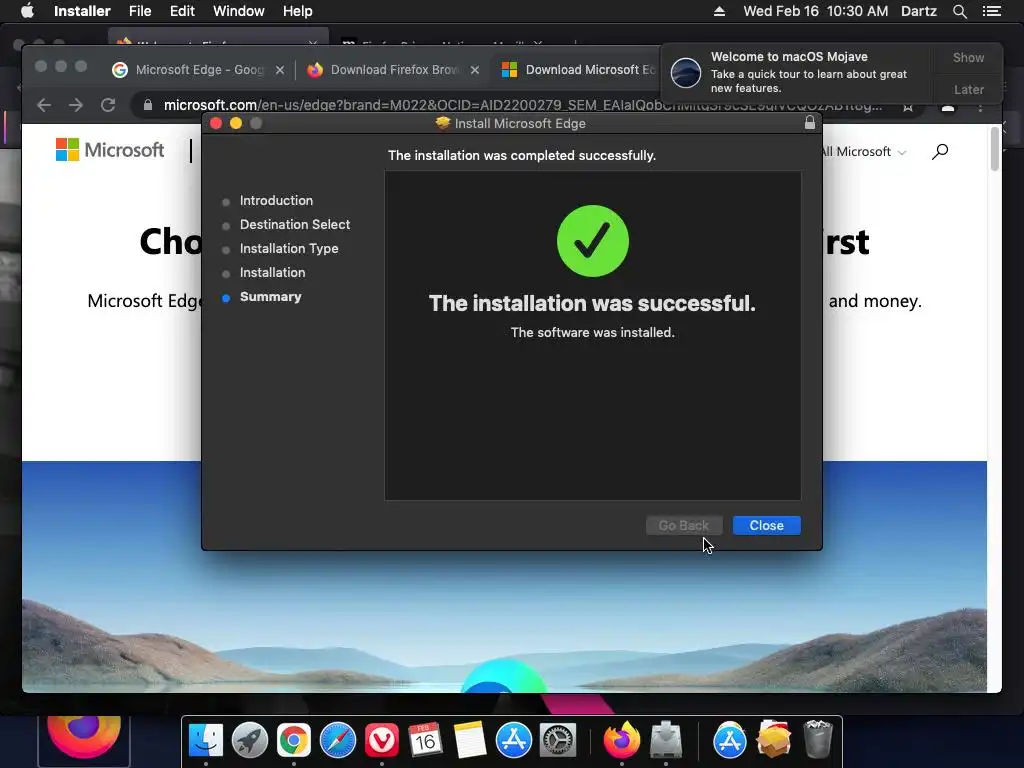Open the Help menu
Screen dimensions: 1024x768
tap(297, 11)
